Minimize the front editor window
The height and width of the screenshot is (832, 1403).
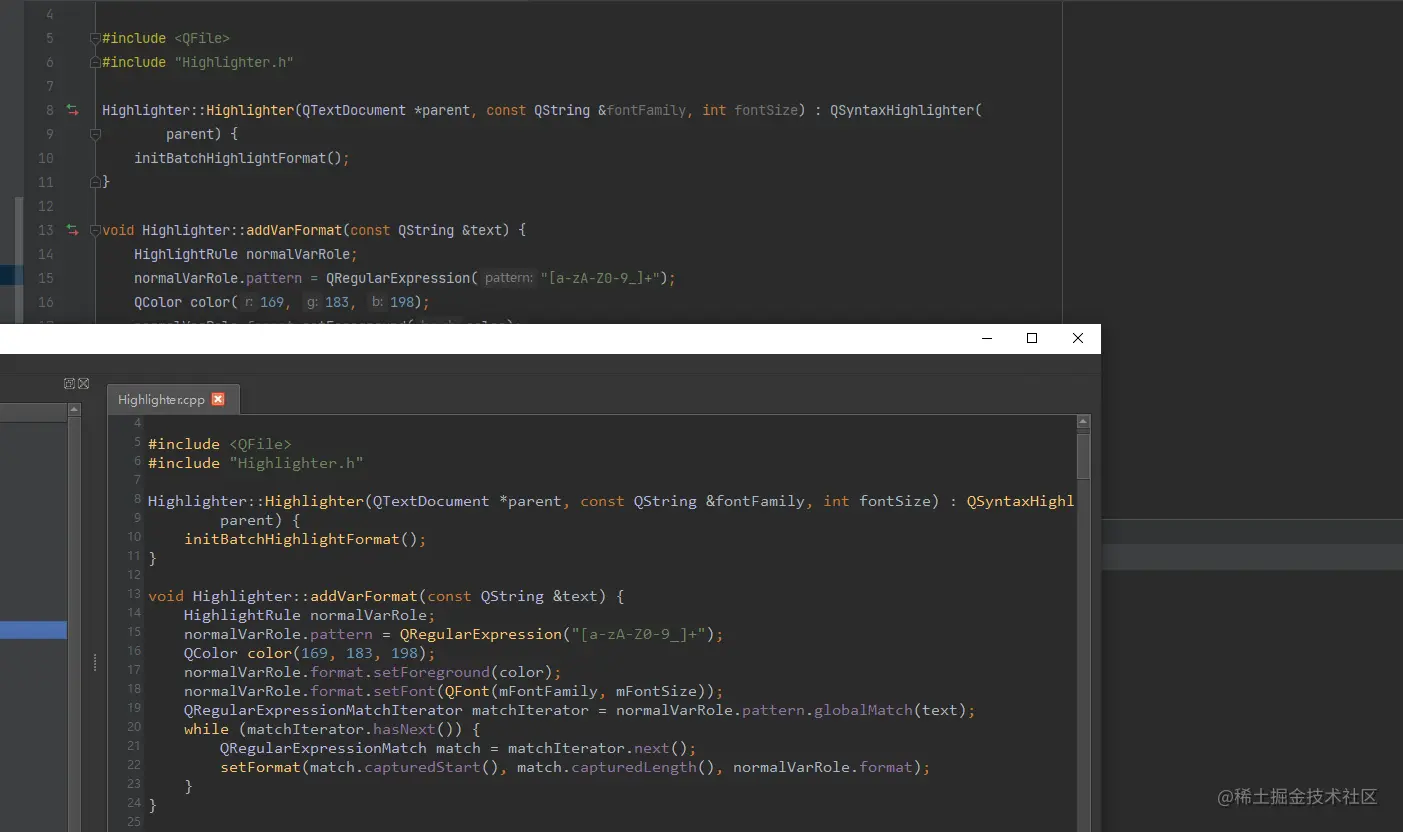point(987,338)
